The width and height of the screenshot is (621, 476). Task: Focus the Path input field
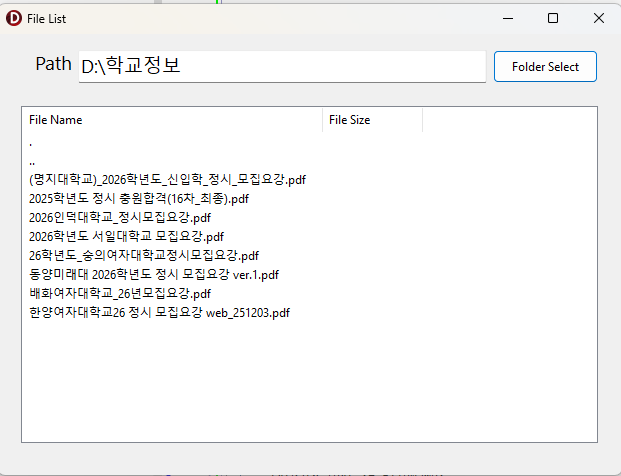[x=282, y=67]
